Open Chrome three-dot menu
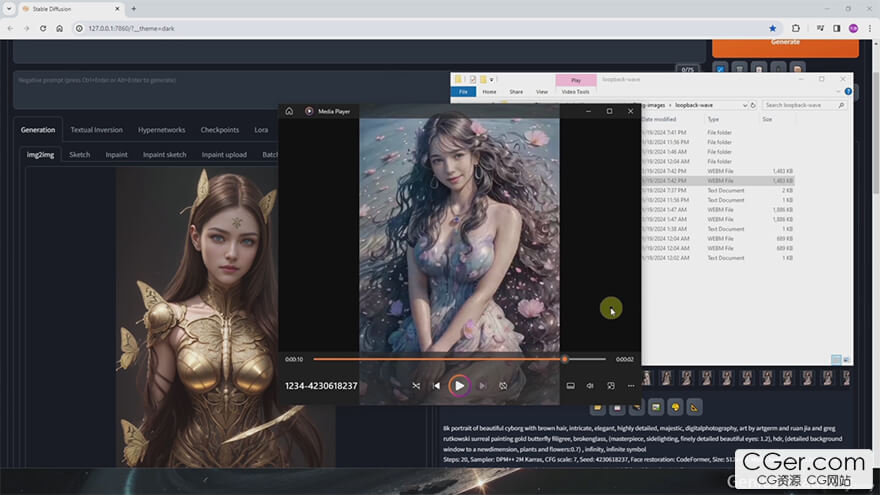Screen dimensions: 880x495 [x=870, y=28]
